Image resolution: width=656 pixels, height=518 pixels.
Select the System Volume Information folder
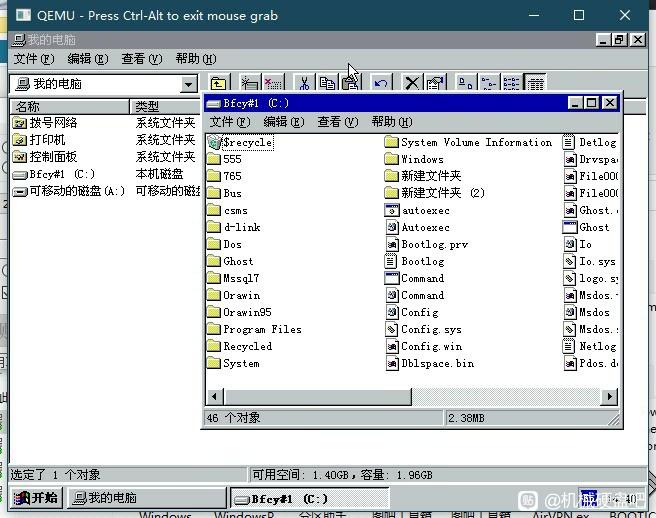pyautogui.click(x=468, y=142)
